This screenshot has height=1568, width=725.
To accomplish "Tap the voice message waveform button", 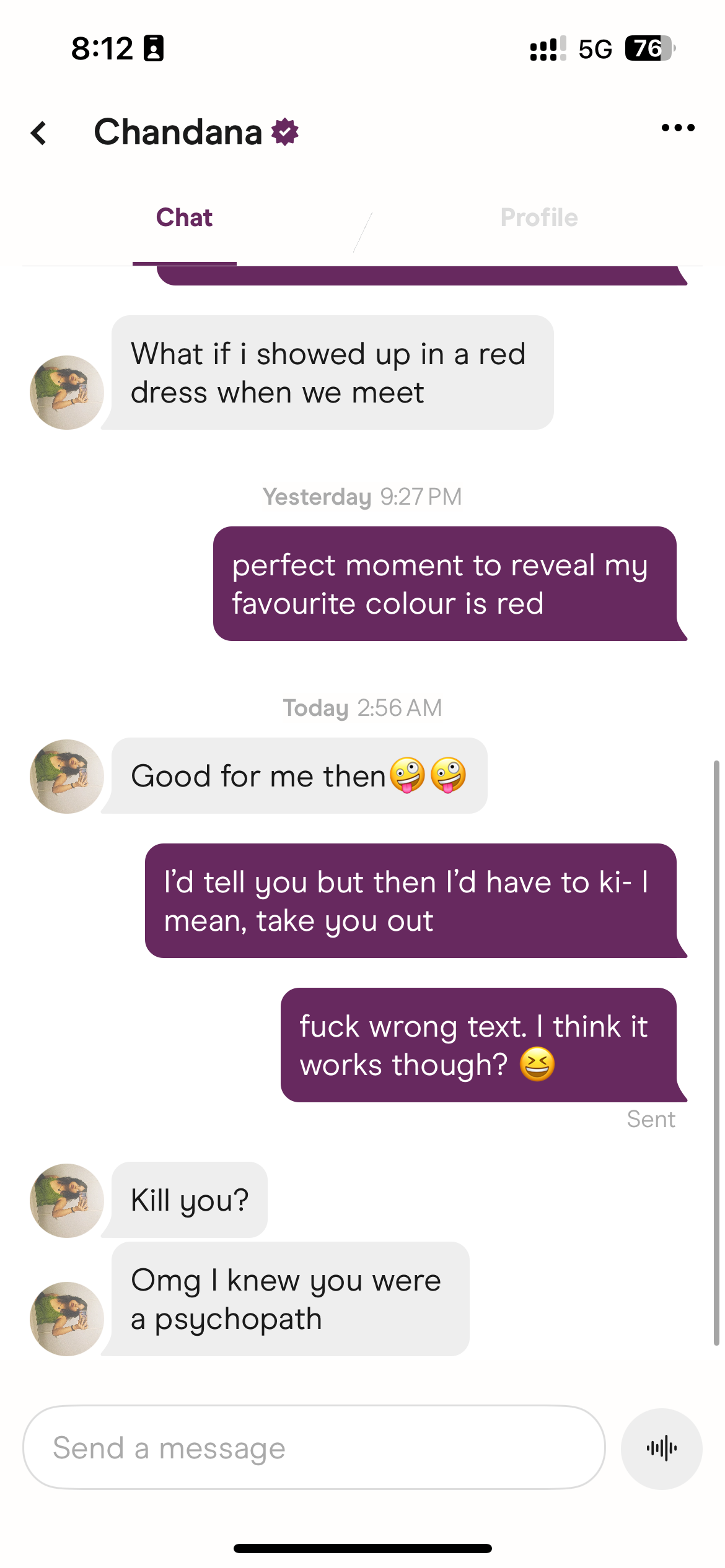I will (x=662, y=1448).
